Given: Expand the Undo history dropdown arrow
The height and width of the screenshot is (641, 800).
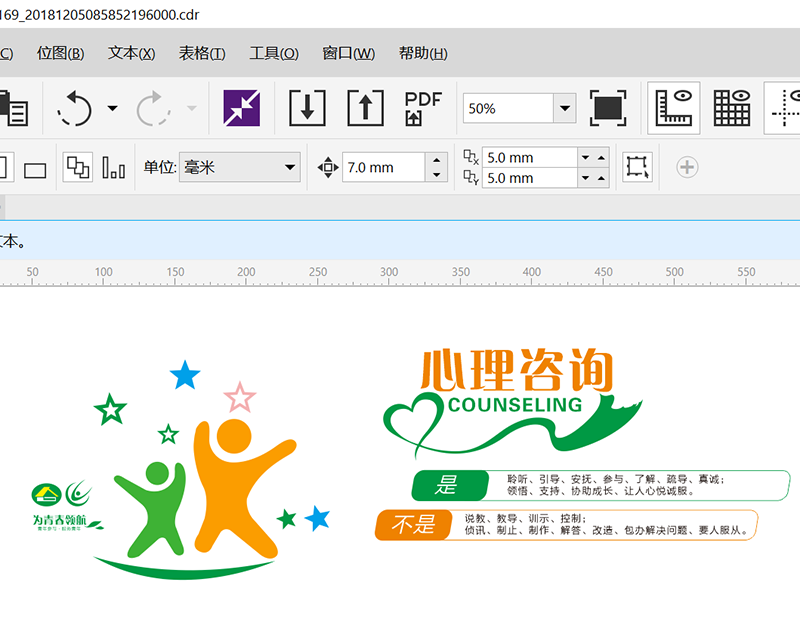Looking at the screenshot, I should point(111,107).
